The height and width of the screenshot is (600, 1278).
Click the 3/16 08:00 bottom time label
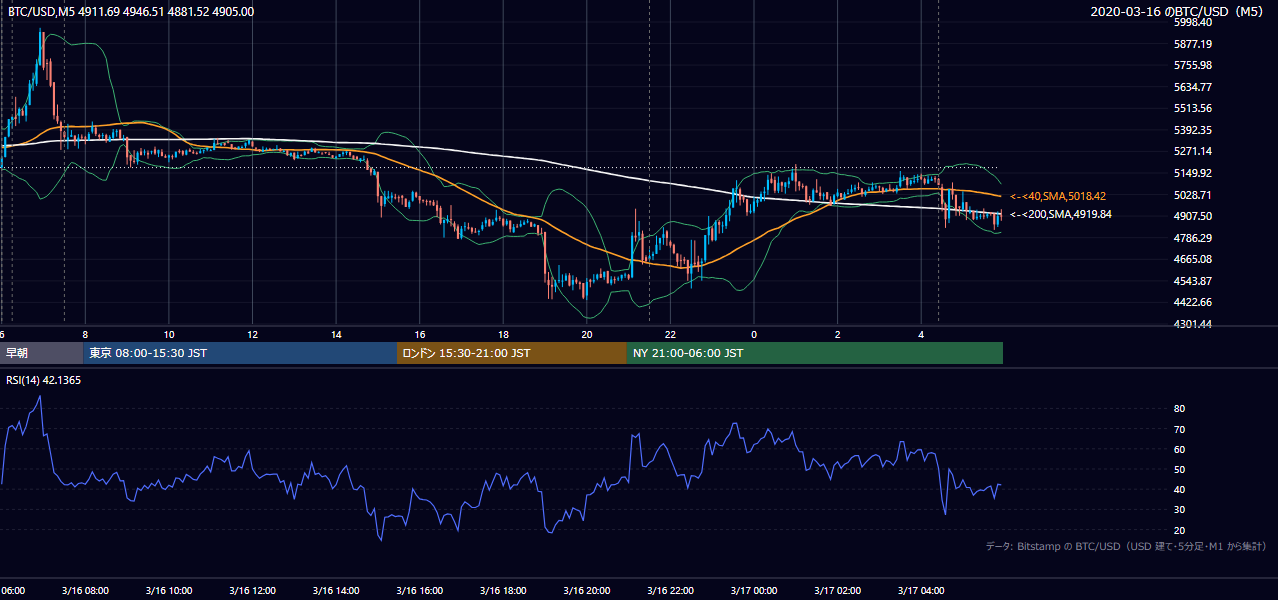click(x=85, y=590)
